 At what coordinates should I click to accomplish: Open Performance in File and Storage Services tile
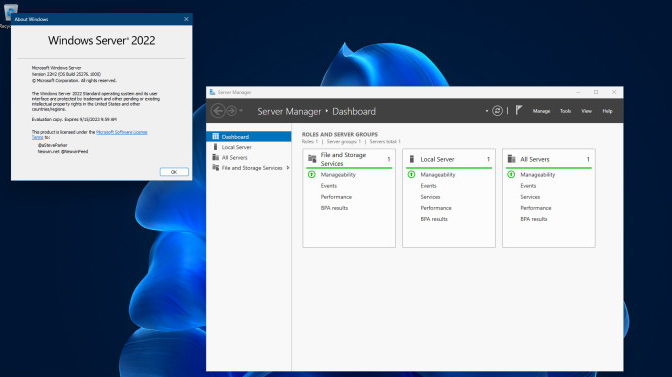pyautogui.click(x=336, y=197)
